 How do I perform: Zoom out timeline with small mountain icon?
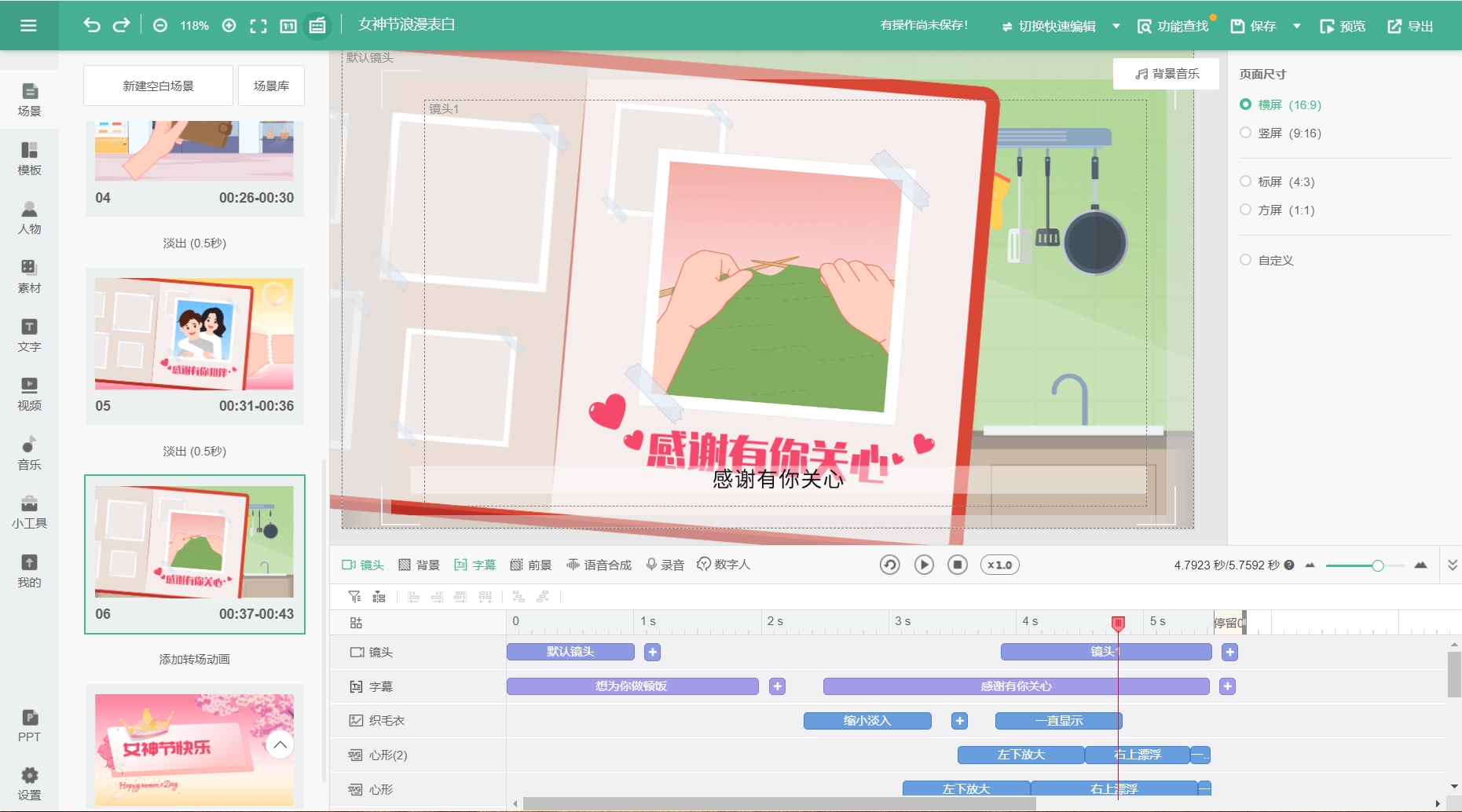point(1310,565)
